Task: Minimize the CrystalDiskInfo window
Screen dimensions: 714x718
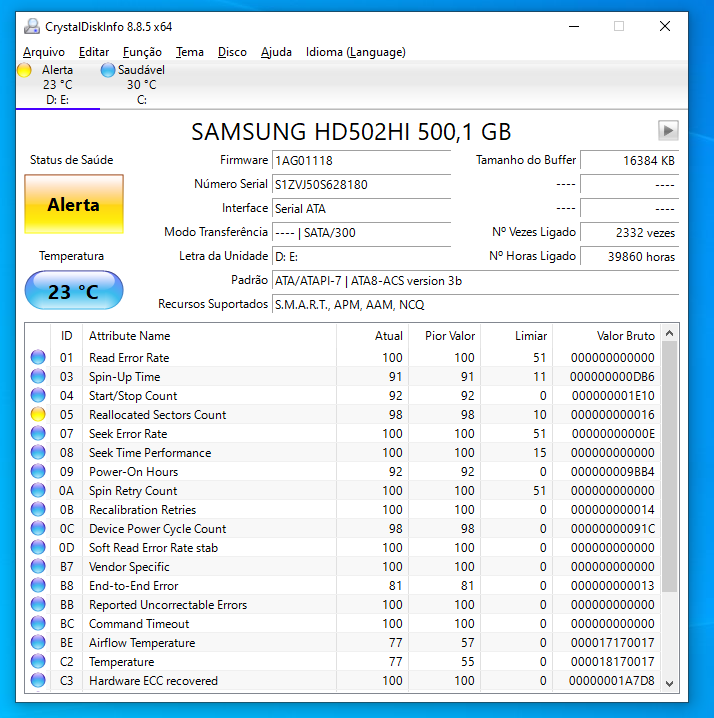Action: 574,27
